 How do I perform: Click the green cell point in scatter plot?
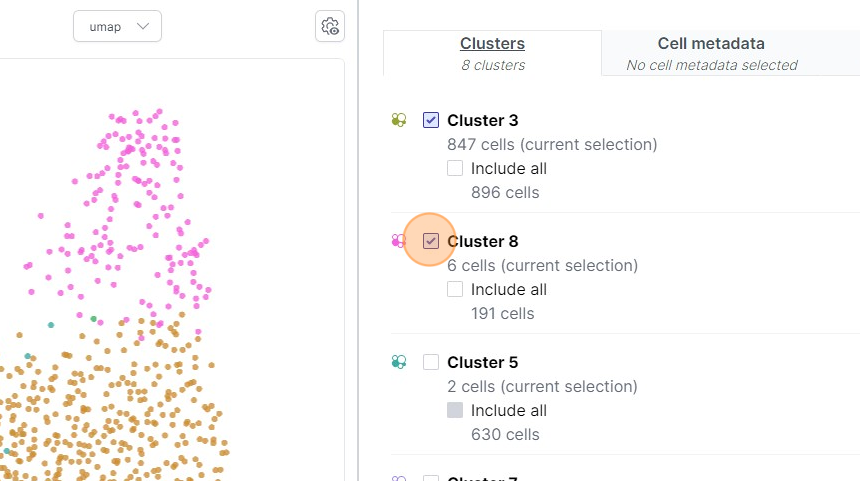94,319
